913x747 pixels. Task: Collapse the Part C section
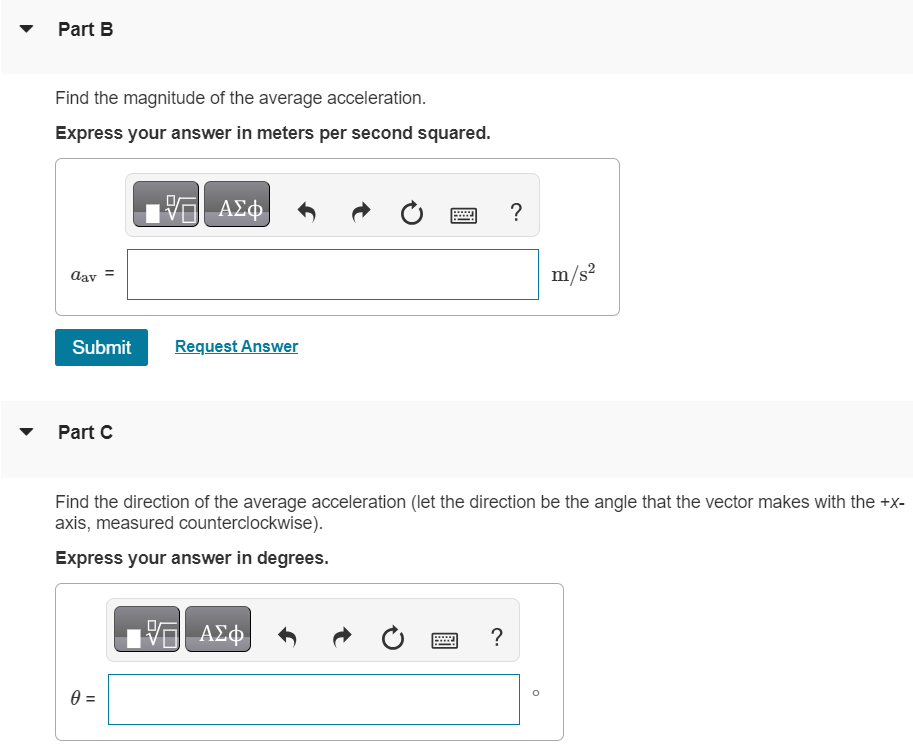(x=26, y=431)
